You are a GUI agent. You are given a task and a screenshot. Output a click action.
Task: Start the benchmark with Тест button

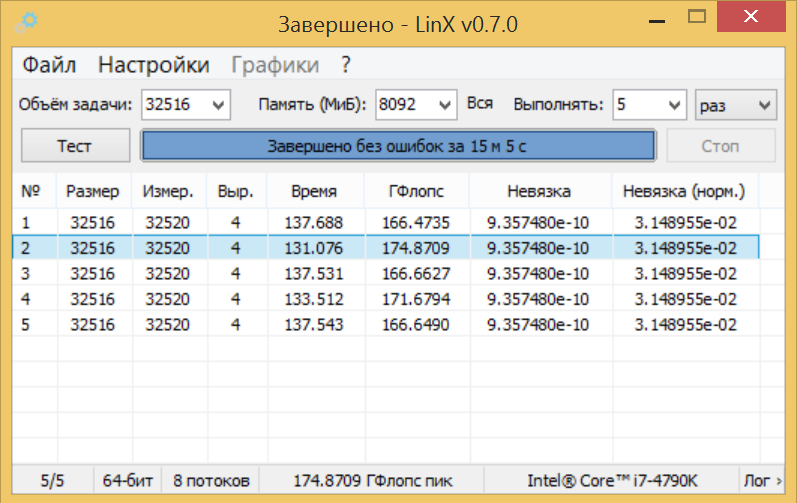pyautogui.click(x=75, y=146)
